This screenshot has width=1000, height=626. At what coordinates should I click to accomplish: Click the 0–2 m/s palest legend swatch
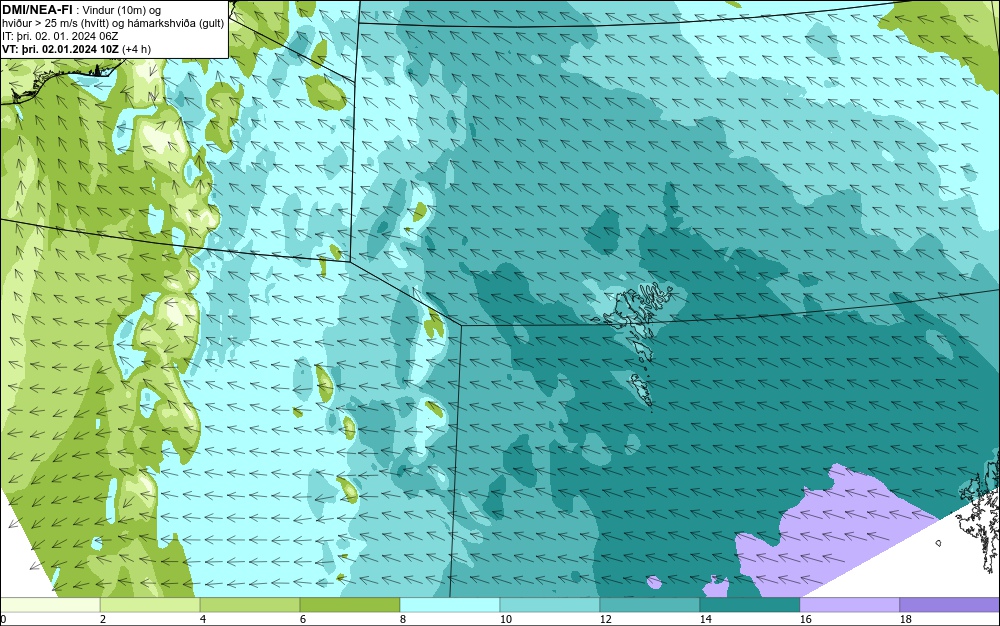tap(50, 605)
